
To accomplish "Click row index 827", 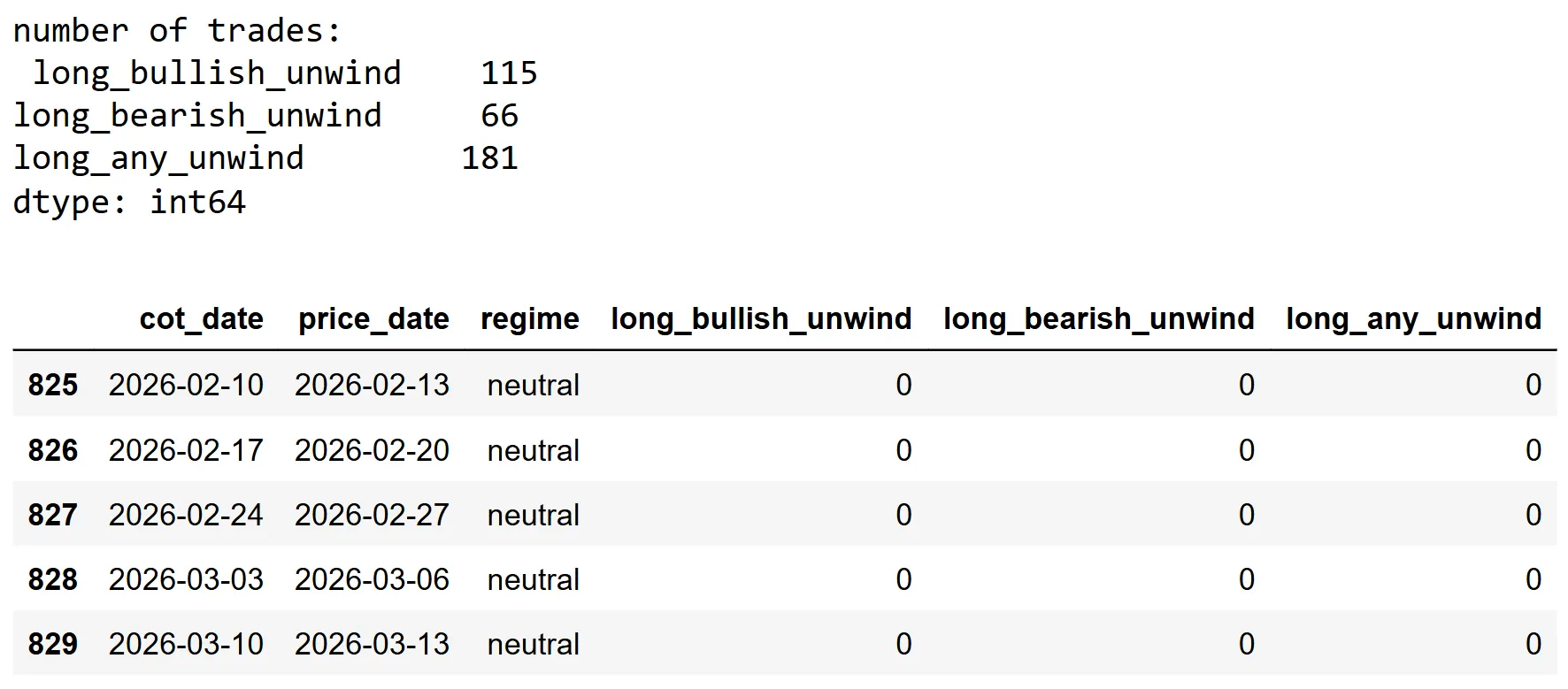I will coord(52,515).
